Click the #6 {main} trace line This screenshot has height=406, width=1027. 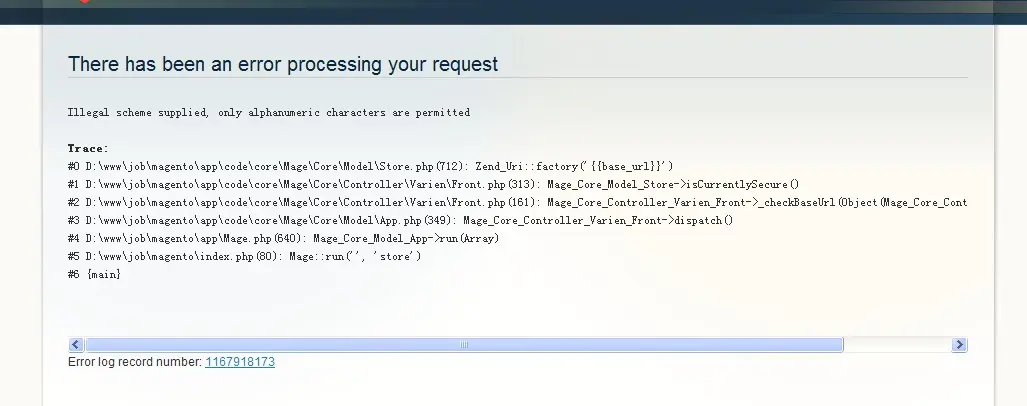point(94,274)
